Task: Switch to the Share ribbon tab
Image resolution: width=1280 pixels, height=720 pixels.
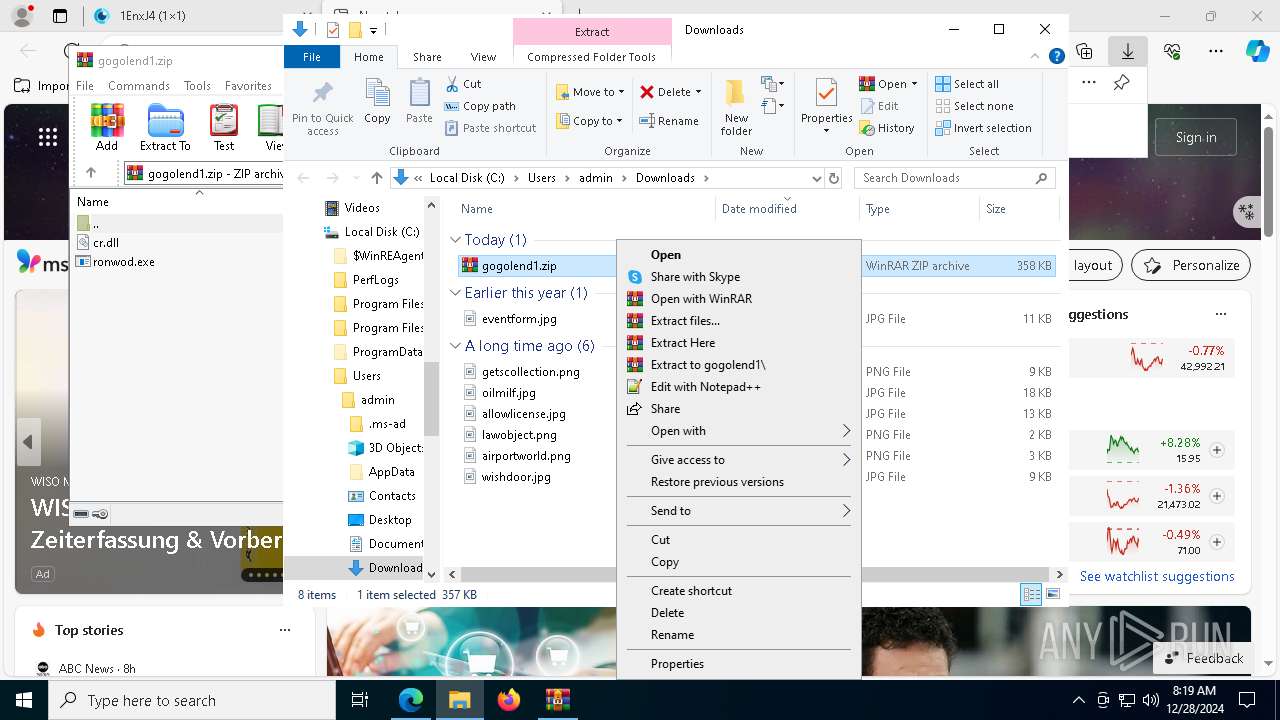Action: tap(427, 57)
